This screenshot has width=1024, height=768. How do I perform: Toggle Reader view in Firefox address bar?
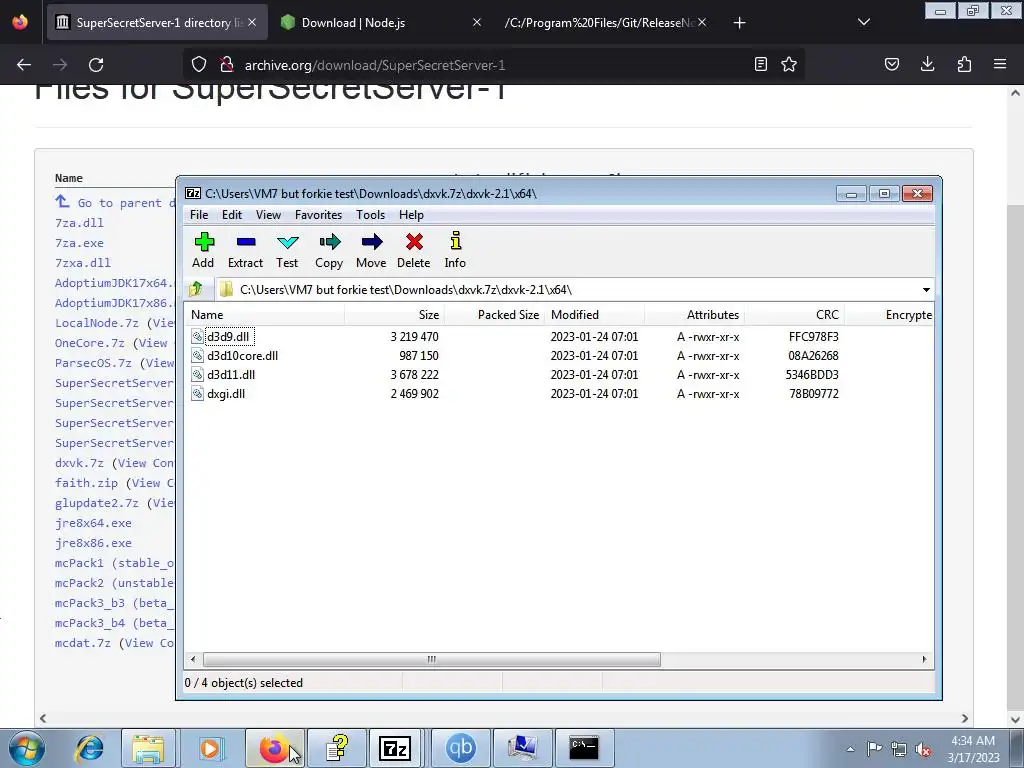(x=760, y=64)
